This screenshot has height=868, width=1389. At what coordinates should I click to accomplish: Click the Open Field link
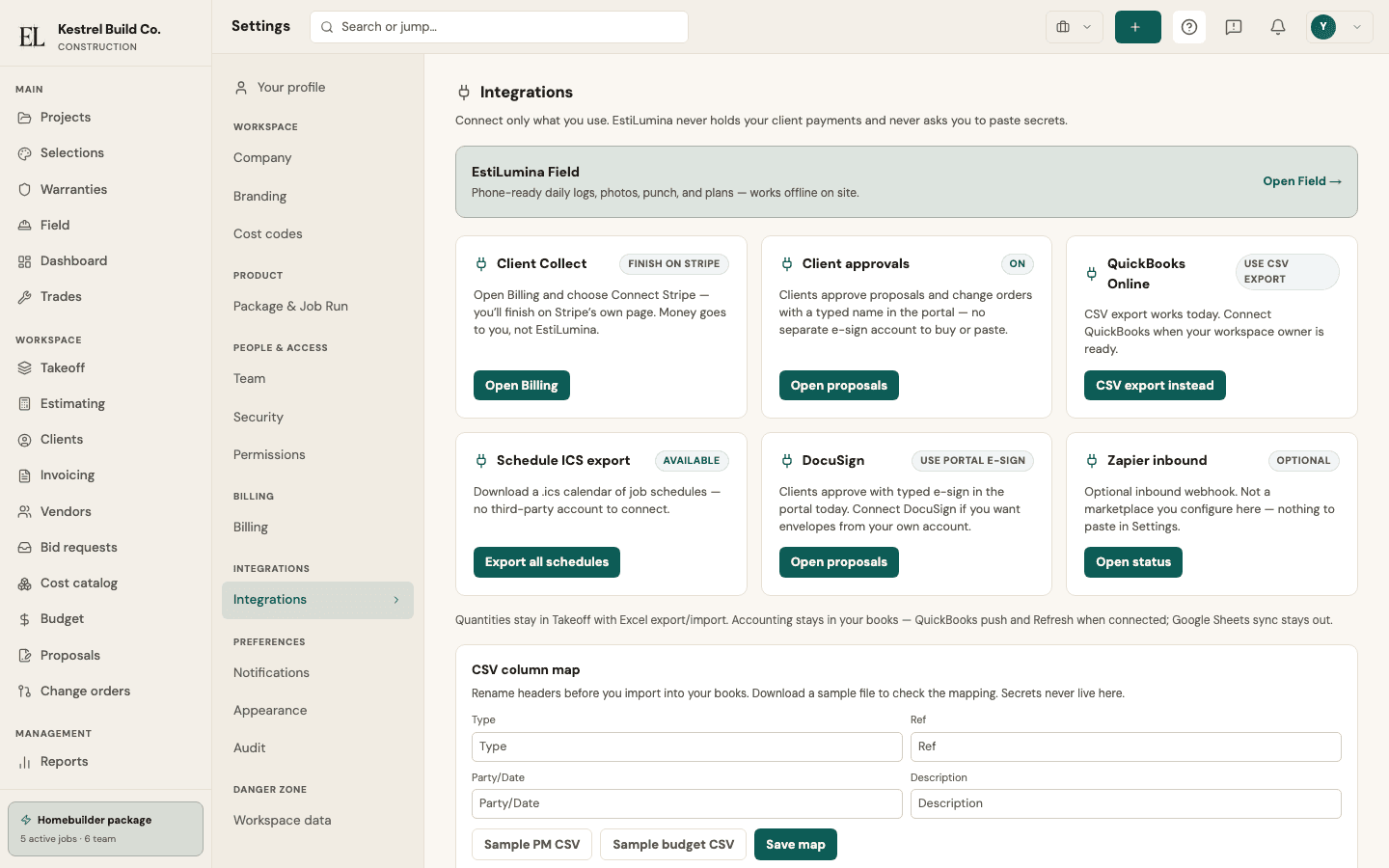pyautogui.click(x=1302, y=181)
